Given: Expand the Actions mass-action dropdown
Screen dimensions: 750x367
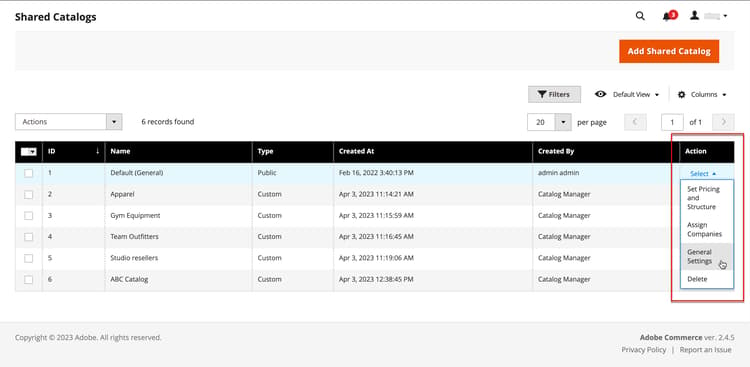Looking at the screenshot, I should tap(68, 122).
